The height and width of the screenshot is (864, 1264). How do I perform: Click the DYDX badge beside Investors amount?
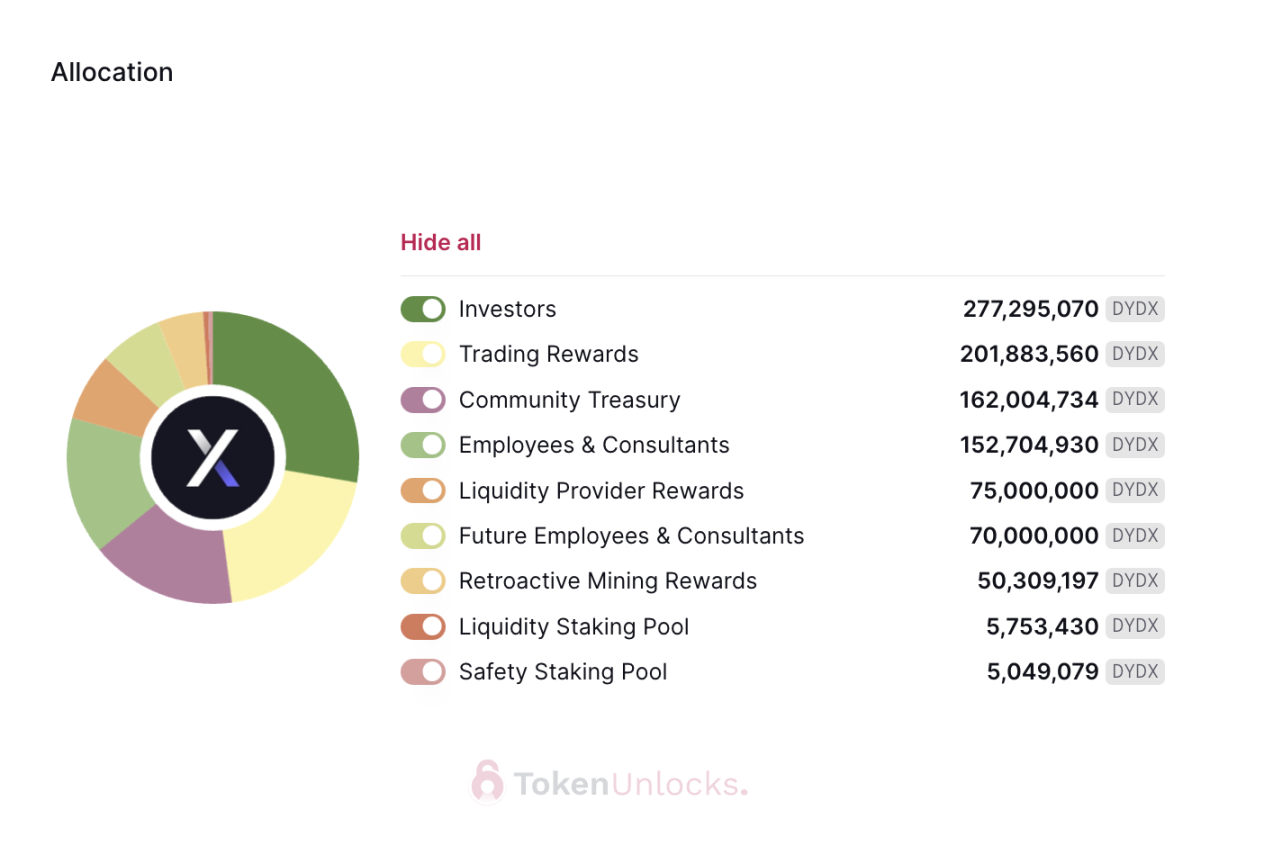[x=1135, y=309]
